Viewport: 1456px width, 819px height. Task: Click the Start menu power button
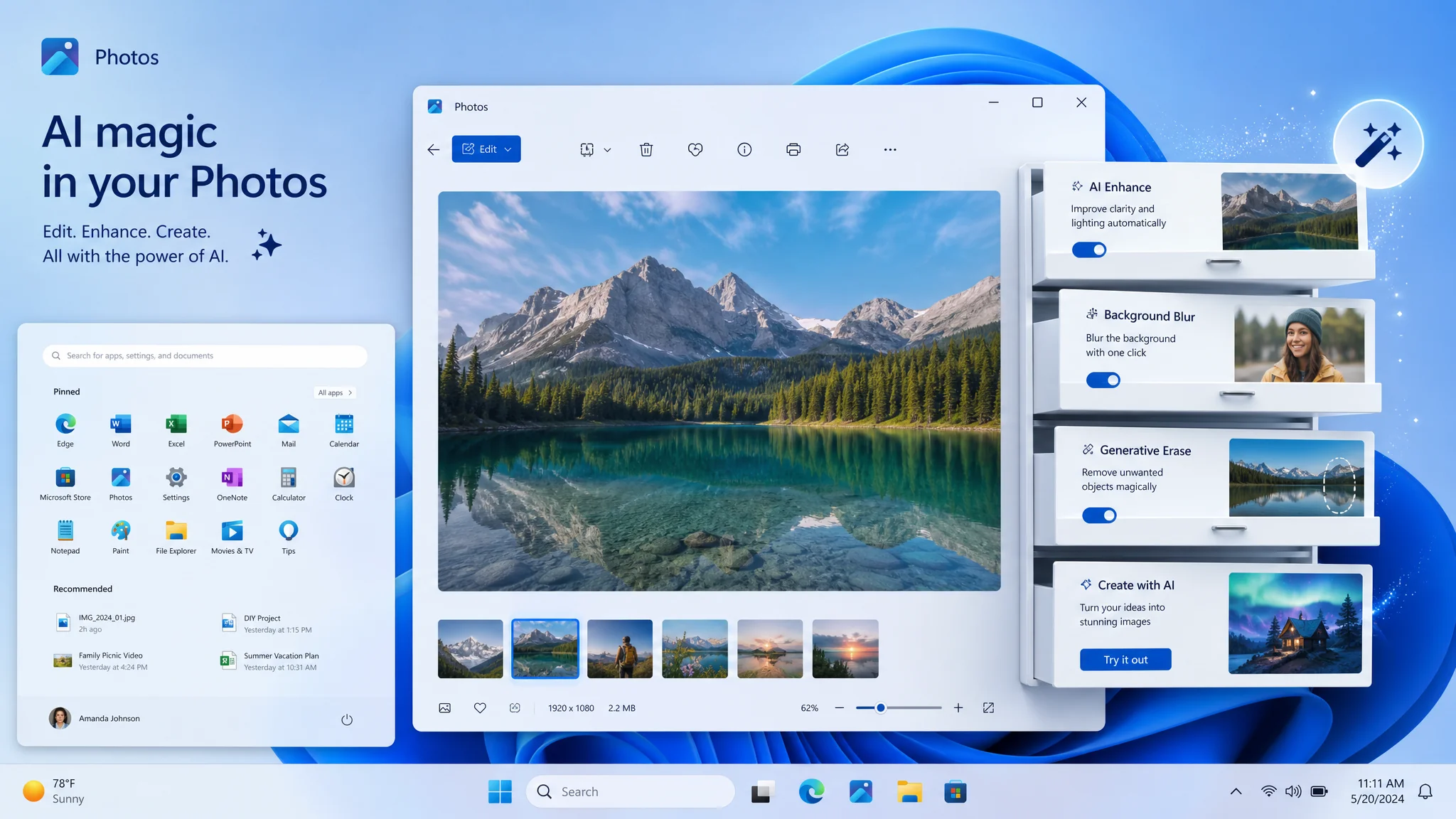pyautogui.click(x=347, y=719)
